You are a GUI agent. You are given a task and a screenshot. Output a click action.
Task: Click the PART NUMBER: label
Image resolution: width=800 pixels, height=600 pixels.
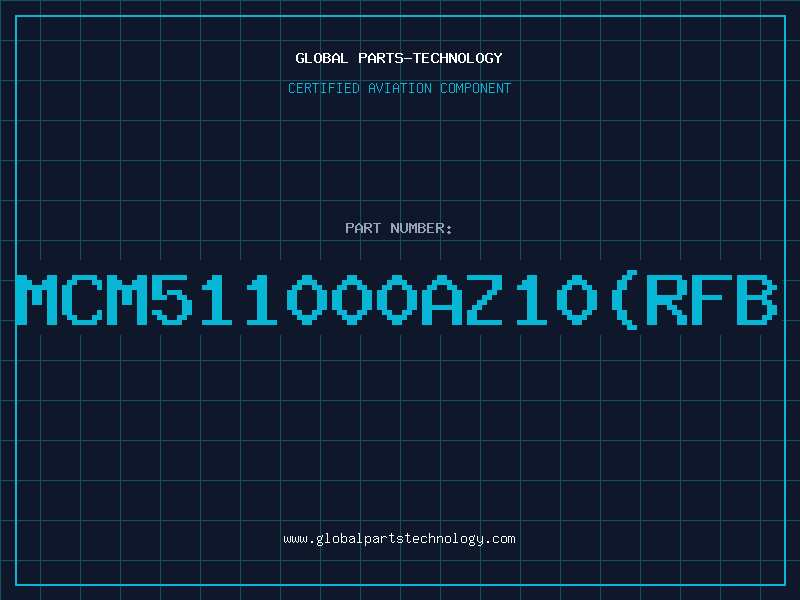click(399, 228)
